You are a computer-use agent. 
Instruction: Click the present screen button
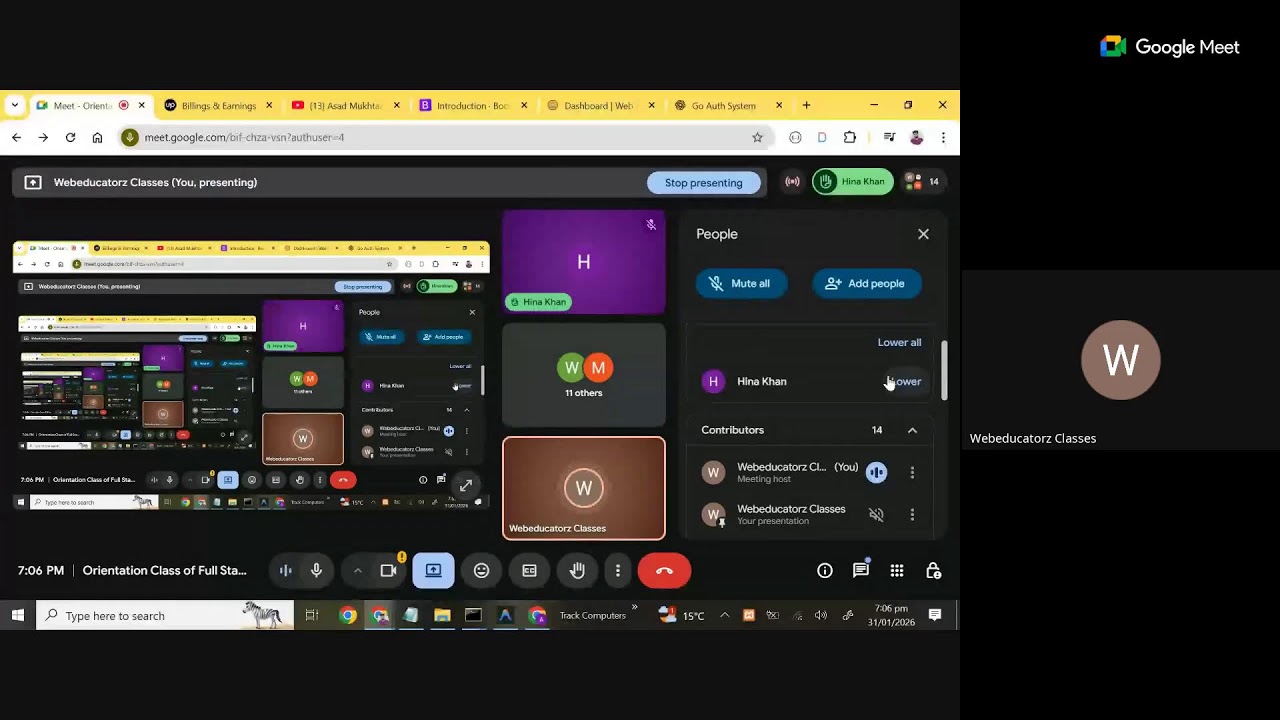coord(433,570)
